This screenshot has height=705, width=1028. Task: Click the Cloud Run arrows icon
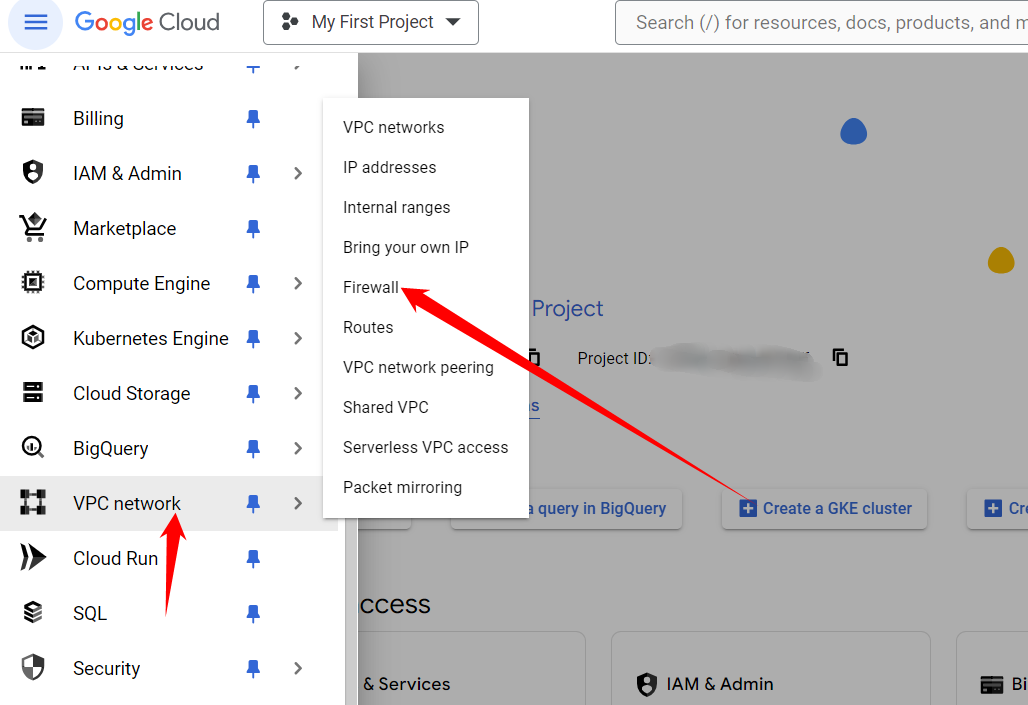coord(33,557)
